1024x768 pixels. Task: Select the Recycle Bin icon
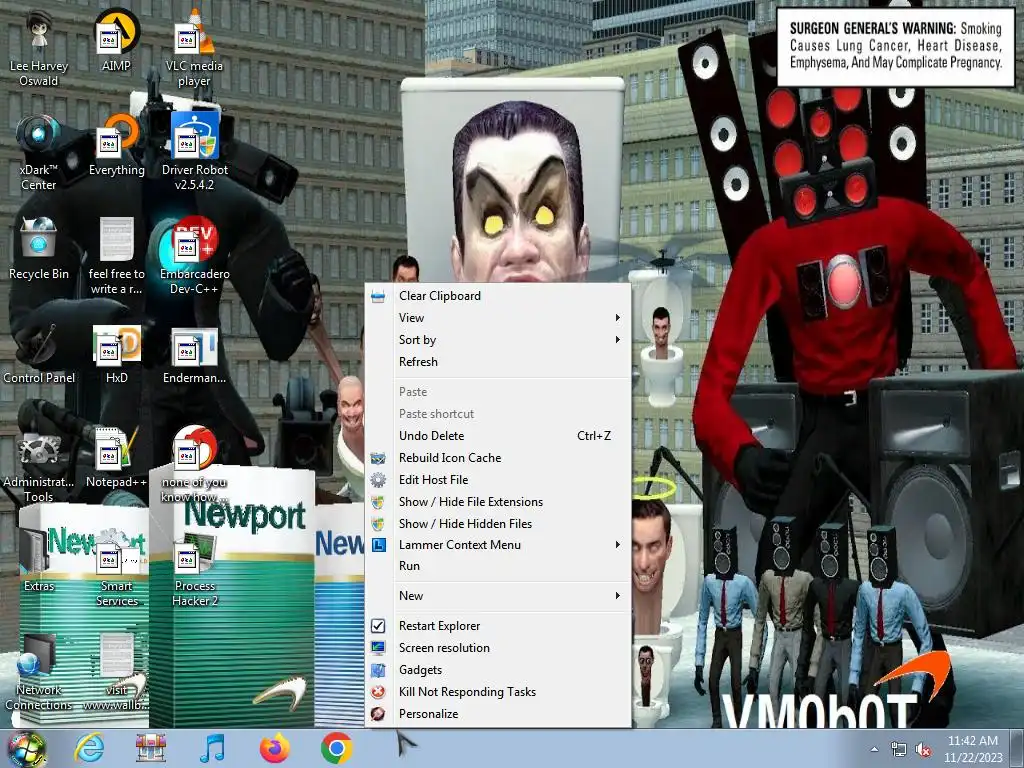[39, 248]
